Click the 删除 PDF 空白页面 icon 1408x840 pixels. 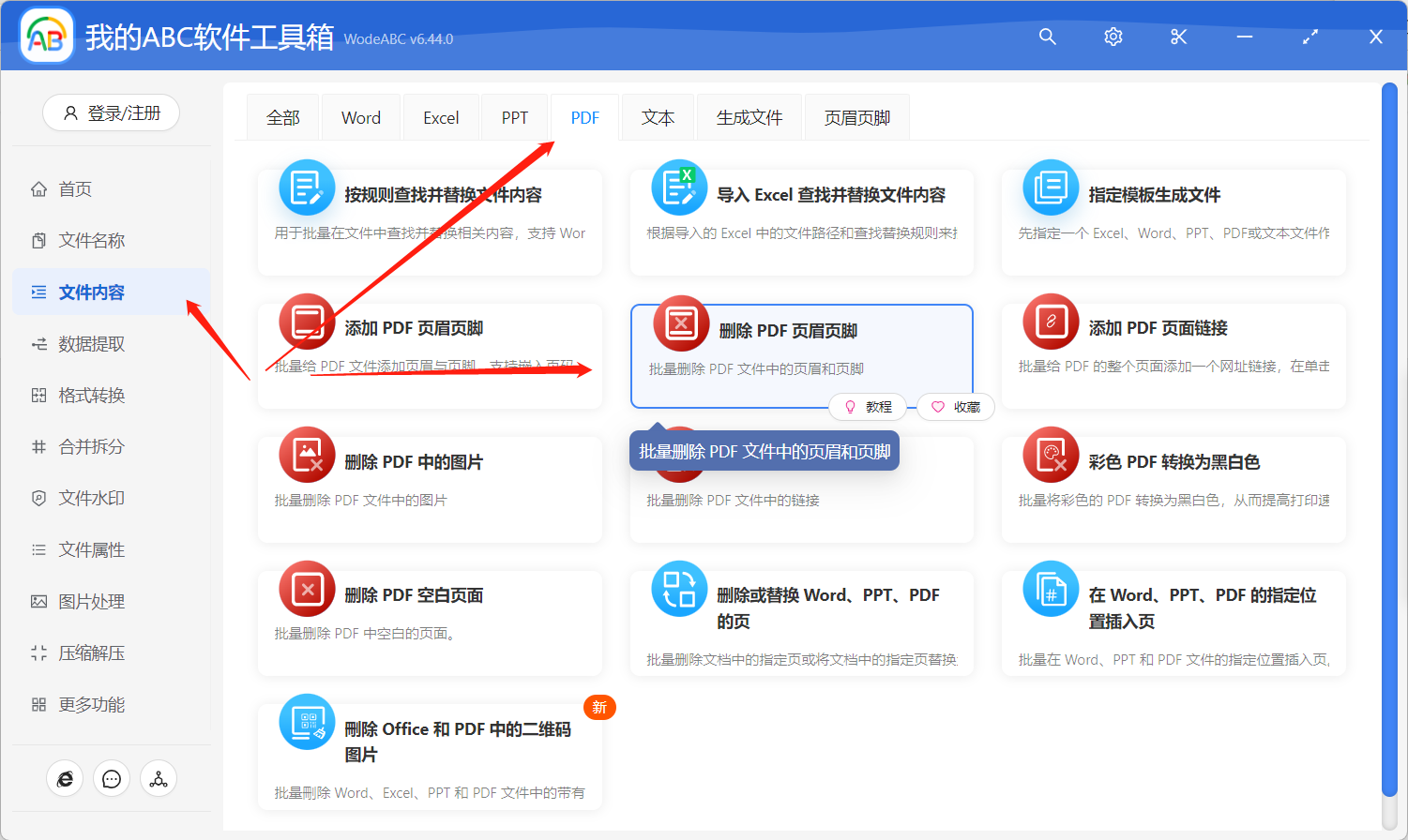click(306, 590)
